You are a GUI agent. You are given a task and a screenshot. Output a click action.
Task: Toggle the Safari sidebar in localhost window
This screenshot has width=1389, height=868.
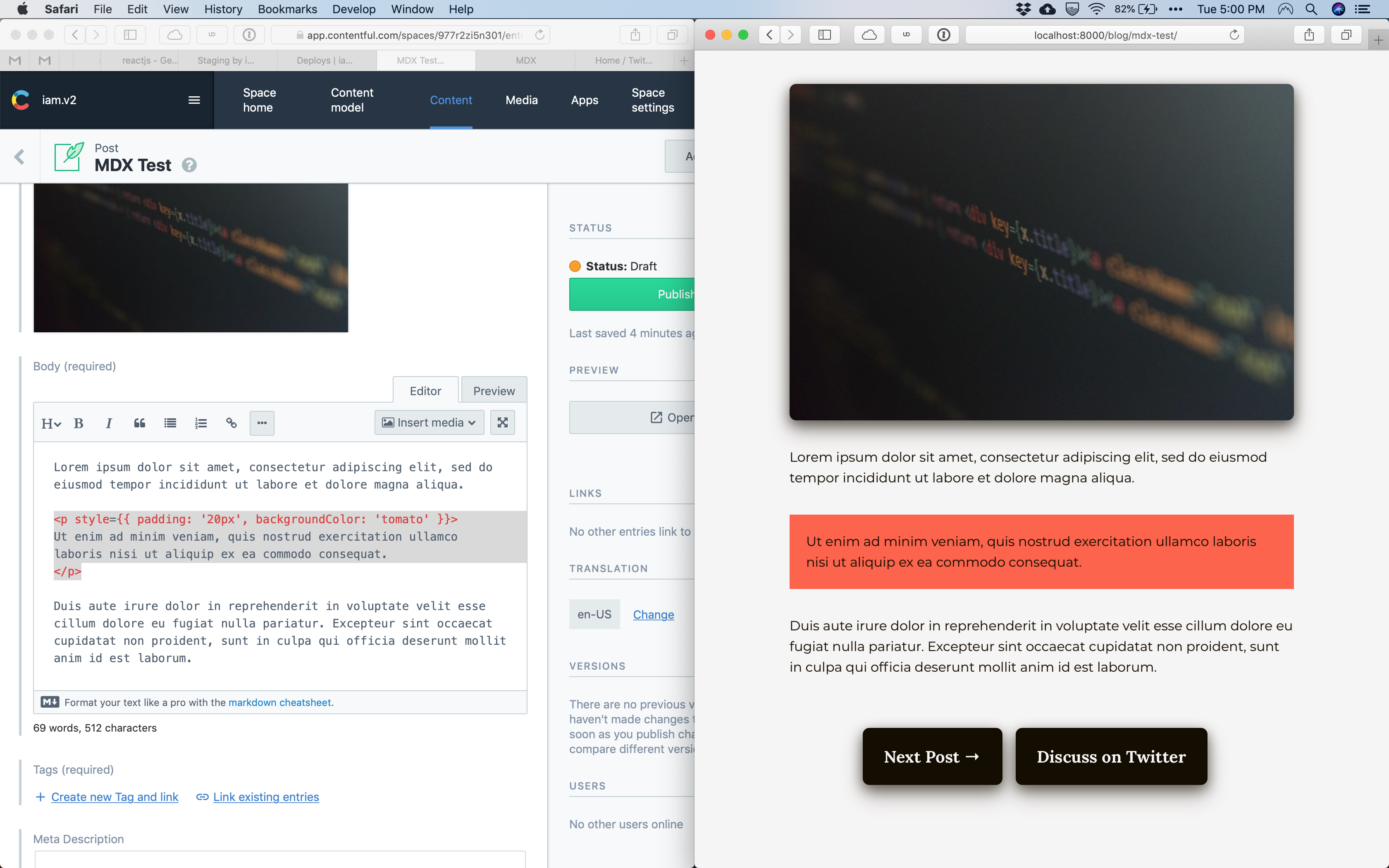[824, 35]
